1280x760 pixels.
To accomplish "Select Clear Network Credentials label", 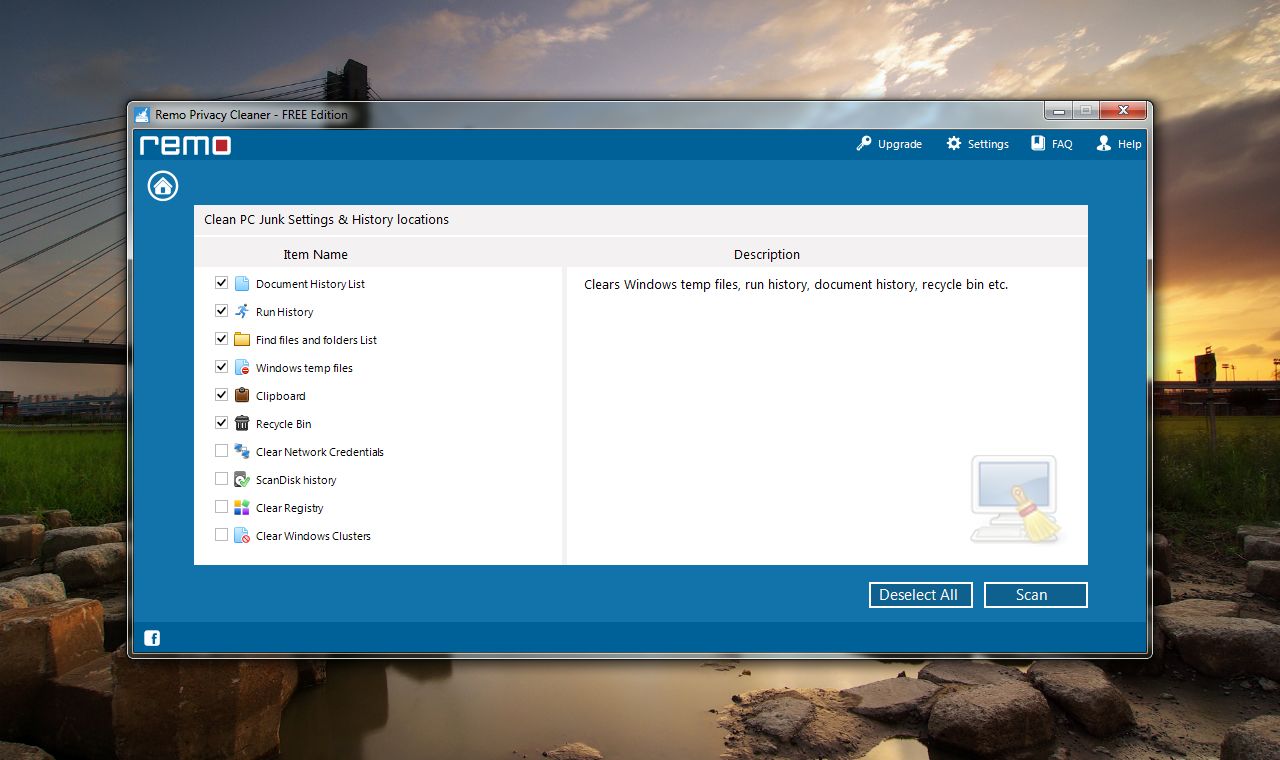I will pyautogui.click(x=319, y=452).
